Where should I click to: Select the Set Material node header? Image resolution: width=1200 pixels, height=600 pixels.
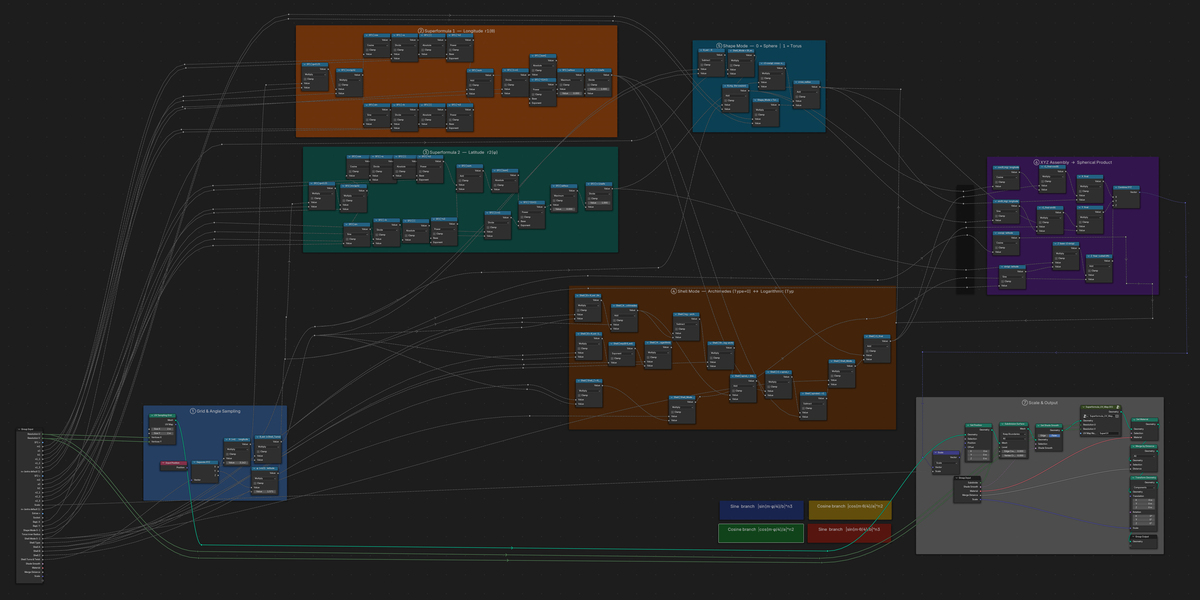[1145, 419]
